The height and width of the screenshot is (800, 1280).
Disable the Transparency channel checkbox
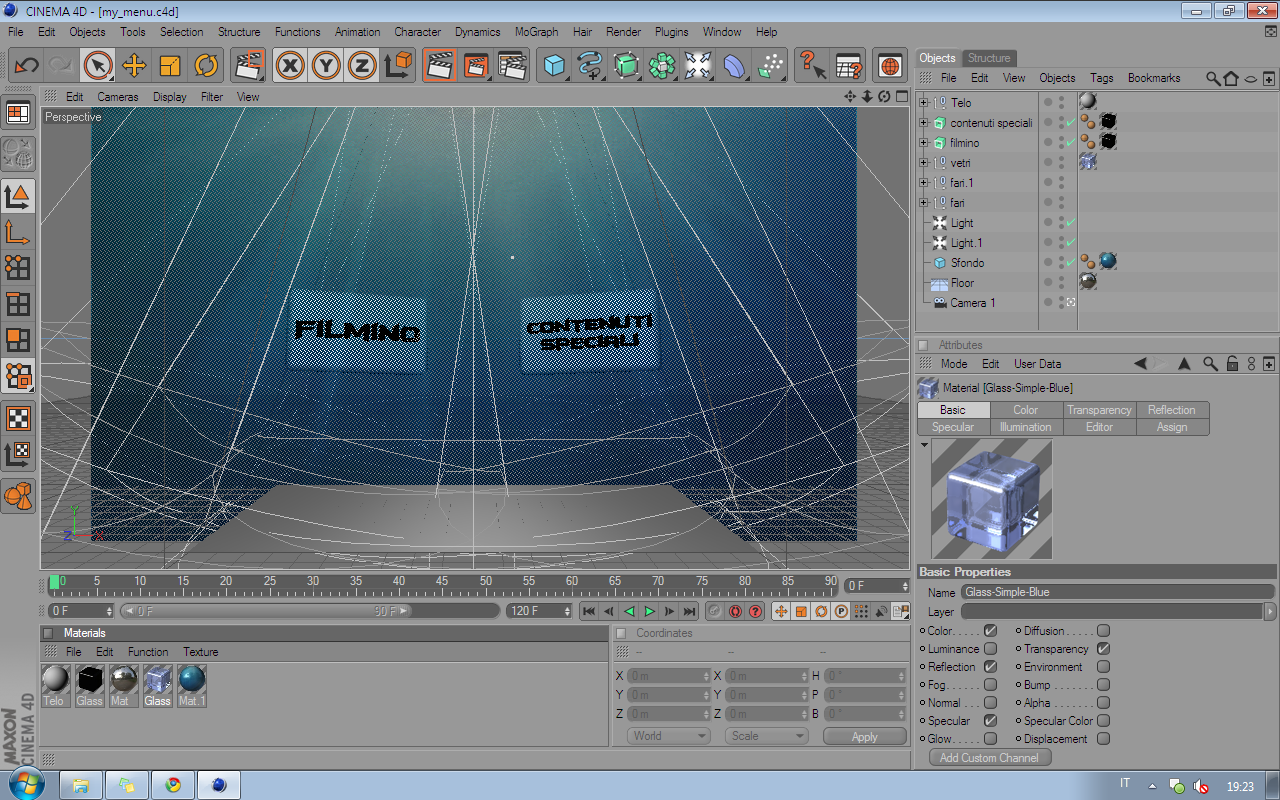(1103, 649)
